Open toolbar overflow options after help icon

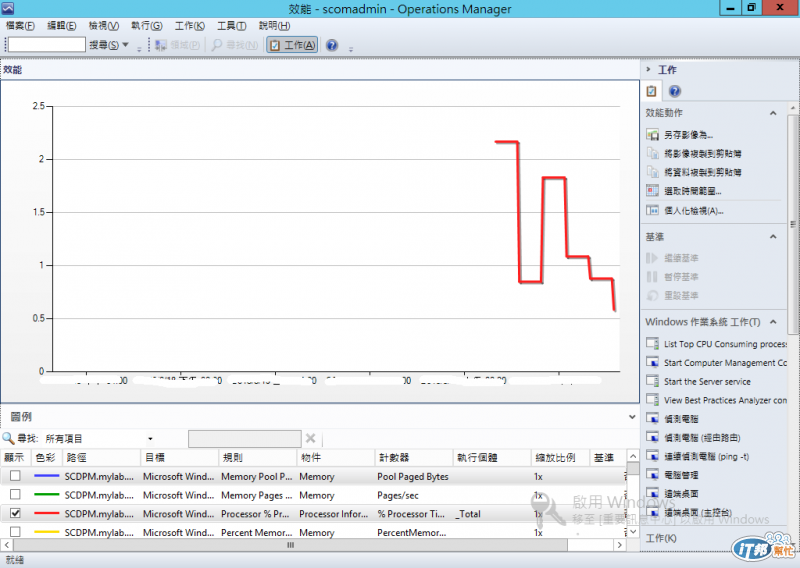click(x=351, y=49)
